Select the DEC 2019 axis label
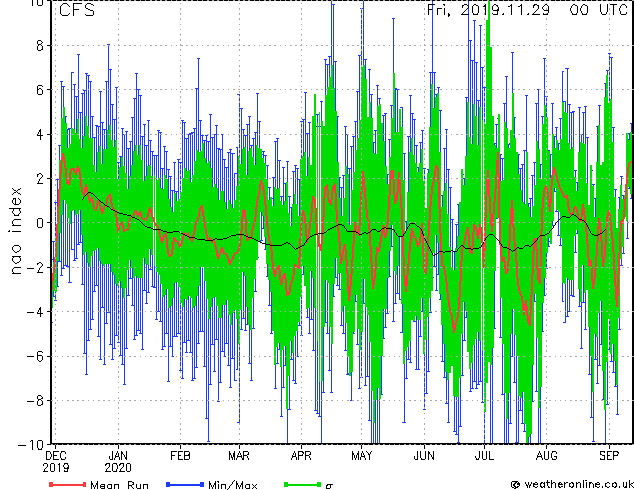 (56, 462)
